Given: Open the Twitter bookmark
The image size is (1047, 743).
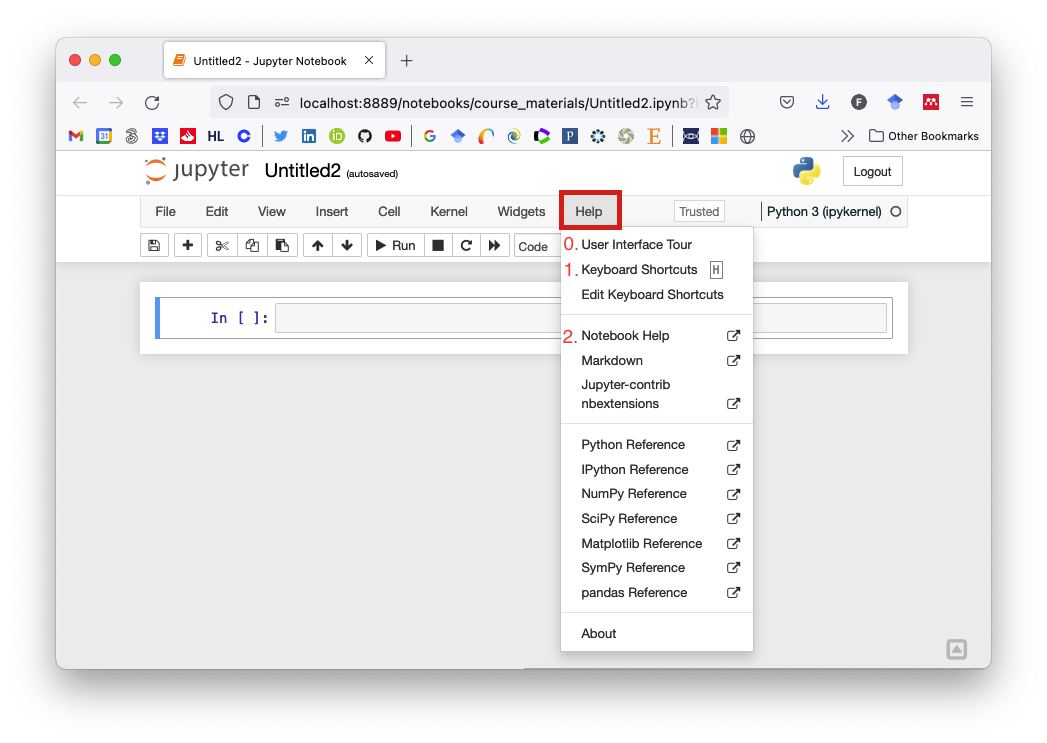Looking at the screenshot, I should [280, 136].
